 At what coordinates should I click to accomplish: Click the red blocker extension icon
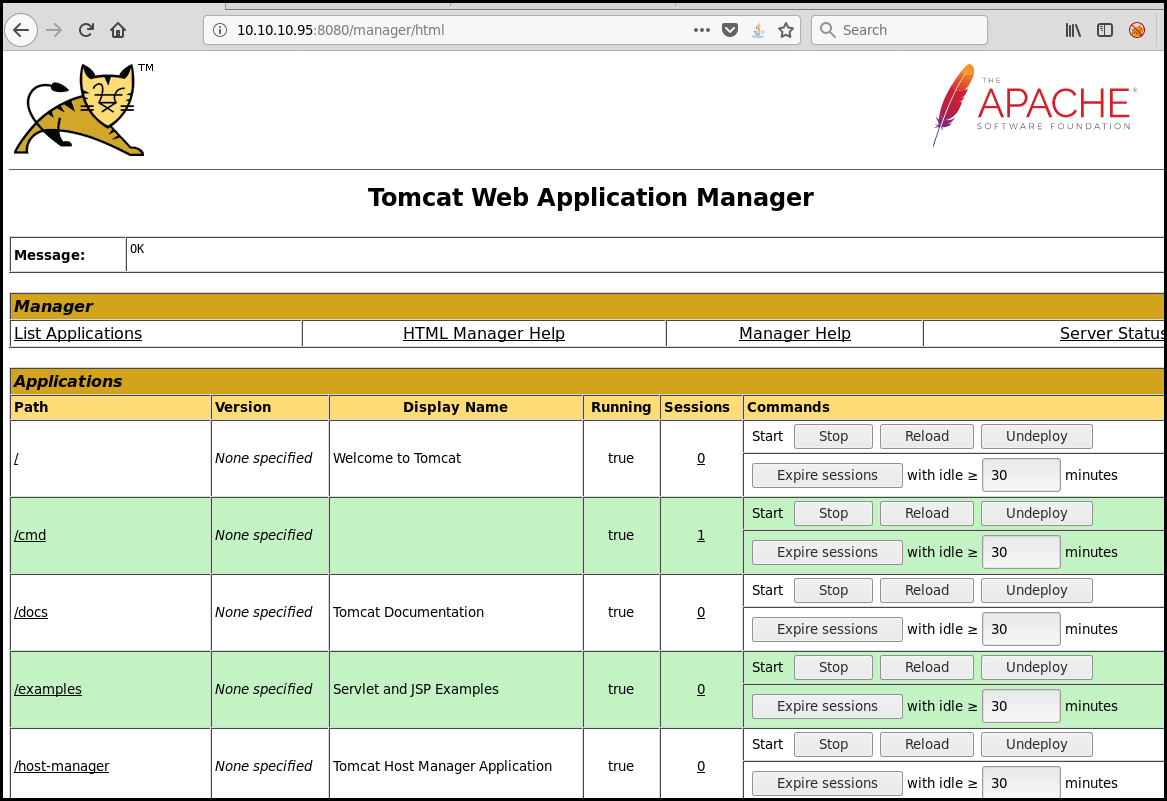pyautogui.click(x=1136, y=31)
